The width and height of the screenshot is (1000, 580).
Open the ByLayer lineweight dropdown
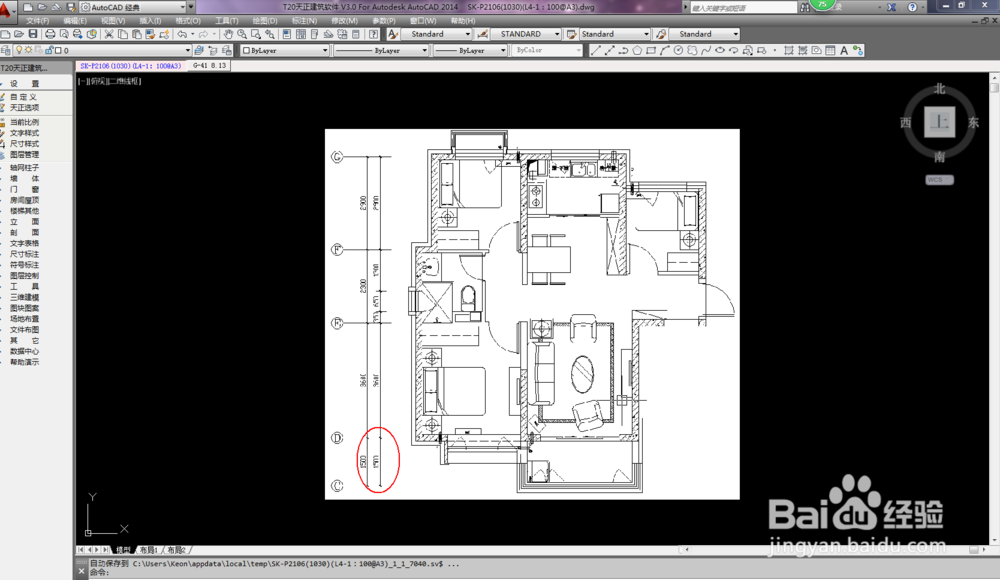(x=471, y=50)
